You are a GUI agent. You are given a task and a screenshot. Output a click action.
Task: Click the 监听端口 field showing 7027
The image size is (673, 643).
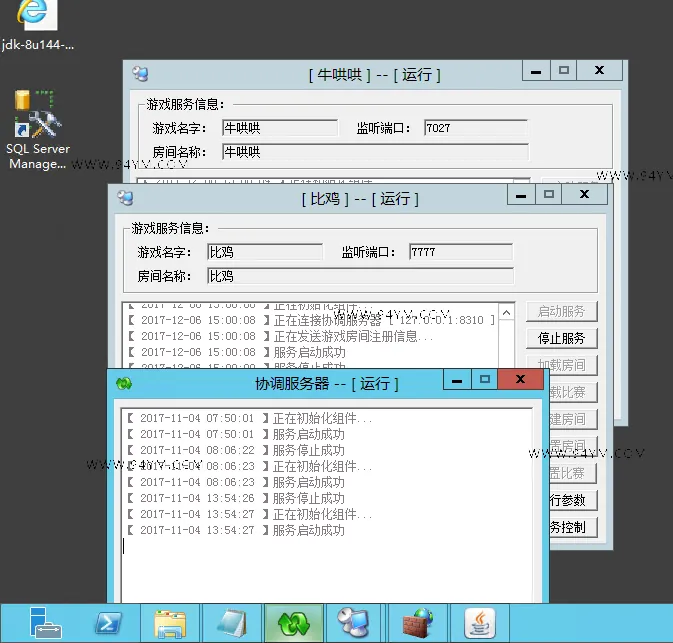click(x=476, y=128)
